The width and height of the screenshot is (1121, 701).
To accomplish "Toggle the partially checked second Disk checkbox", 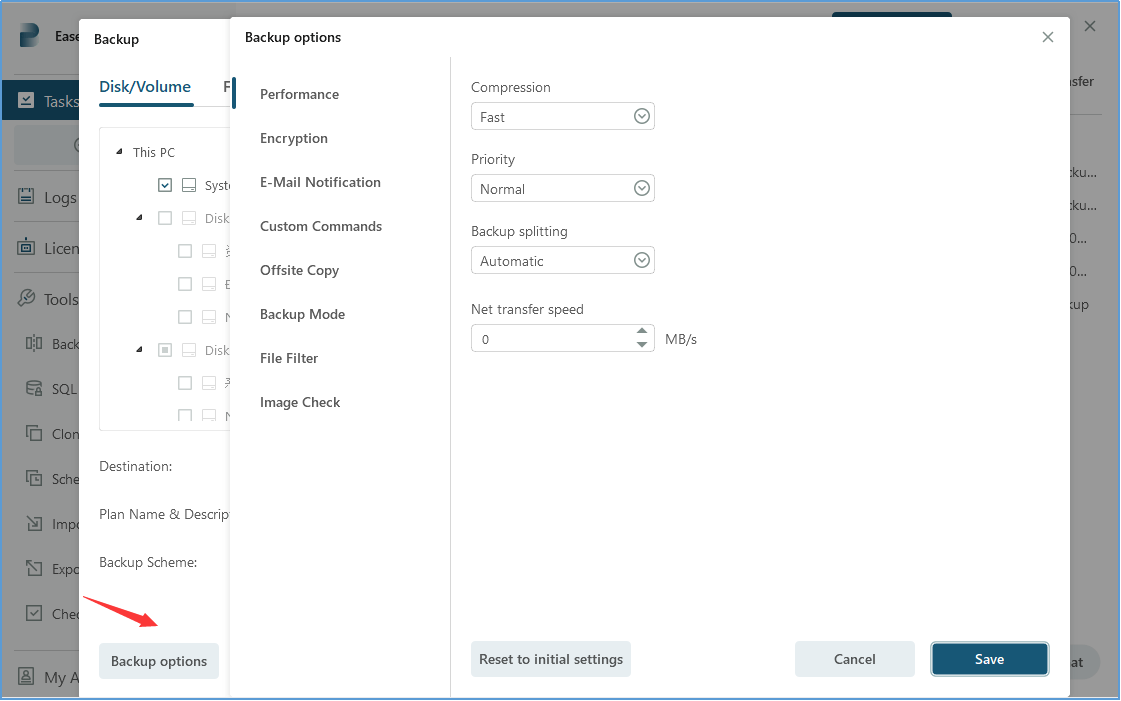I will [x=165, y=350].
